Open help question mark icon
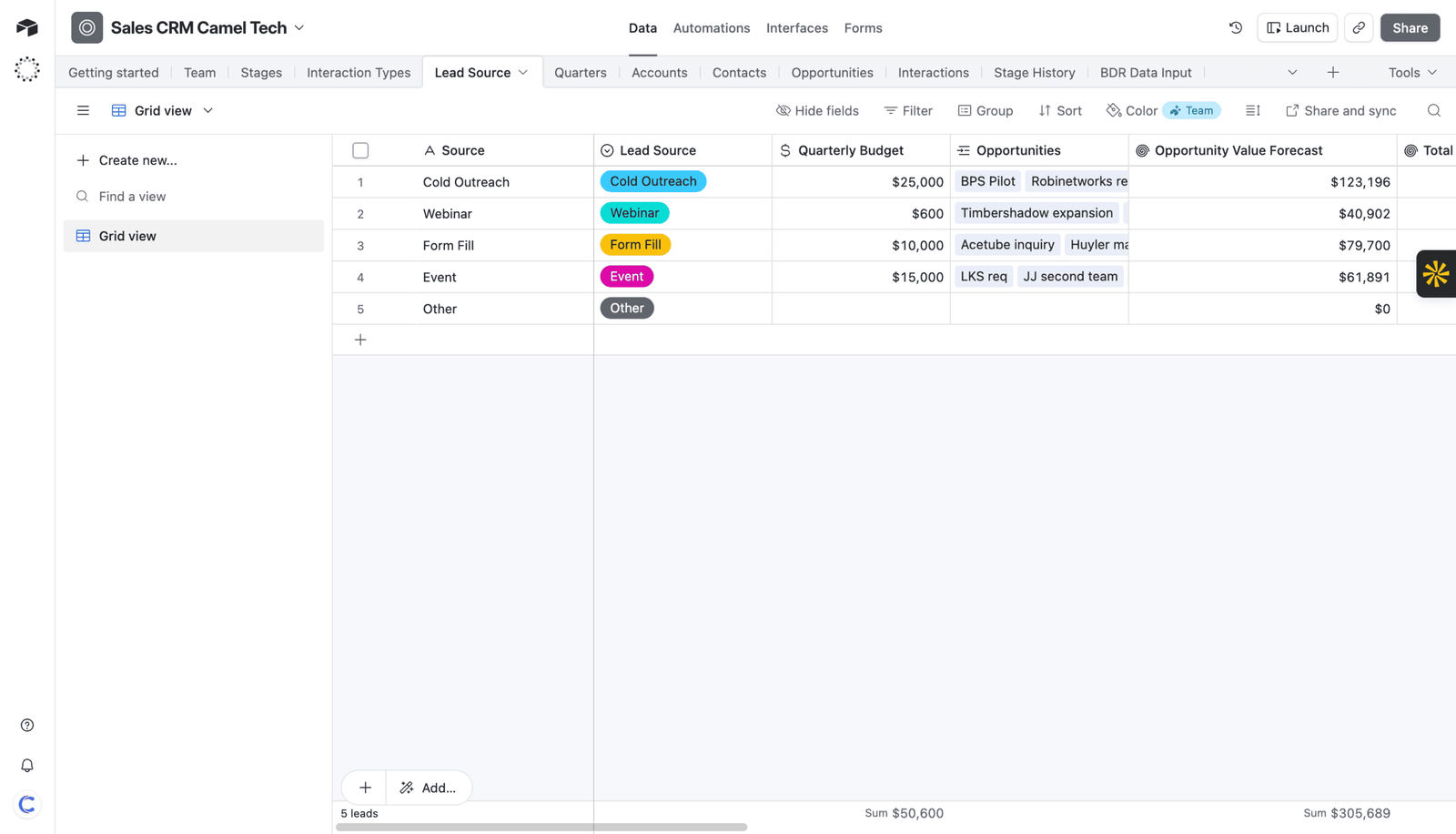Viewport: 1456px width, 834px height. pyautogui.click(x=27, y=726)
